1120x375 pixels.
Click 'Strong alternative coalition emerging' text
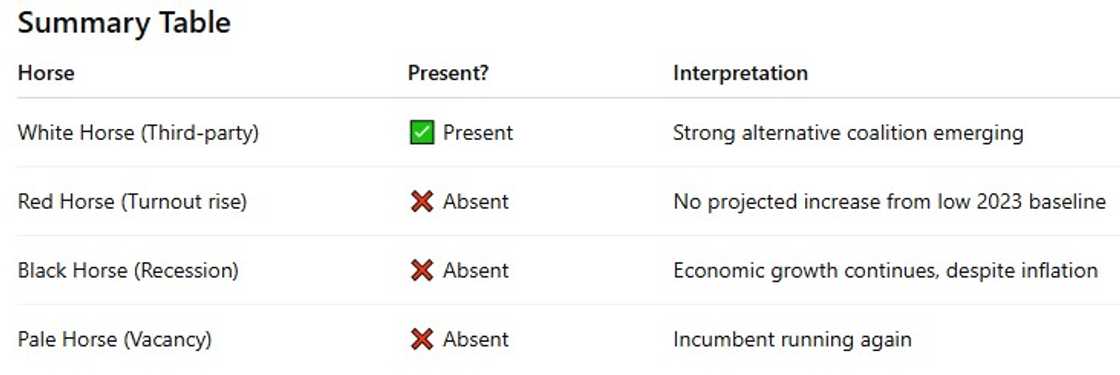[x=848, y=134]
